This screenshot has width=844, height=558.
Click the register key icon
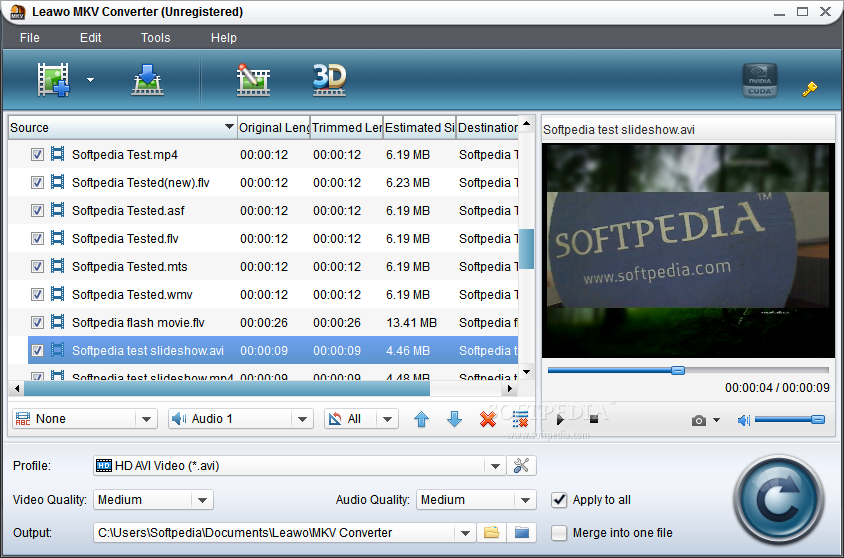click(810, 88)
